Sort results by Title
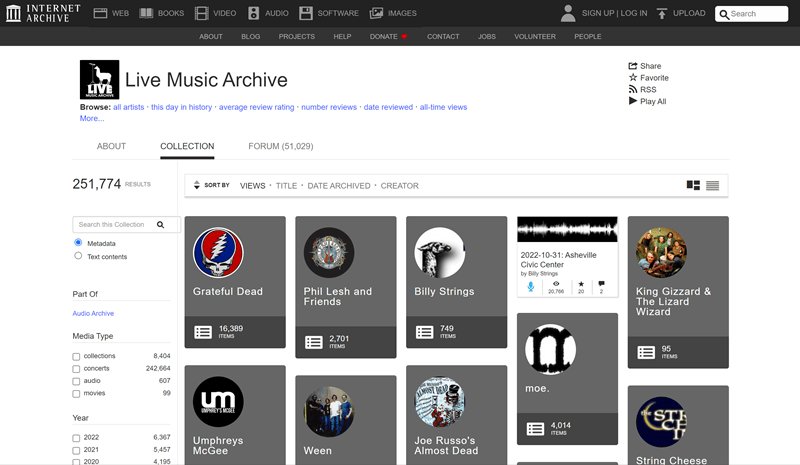The image size is (800, 465). pos(286,186)
